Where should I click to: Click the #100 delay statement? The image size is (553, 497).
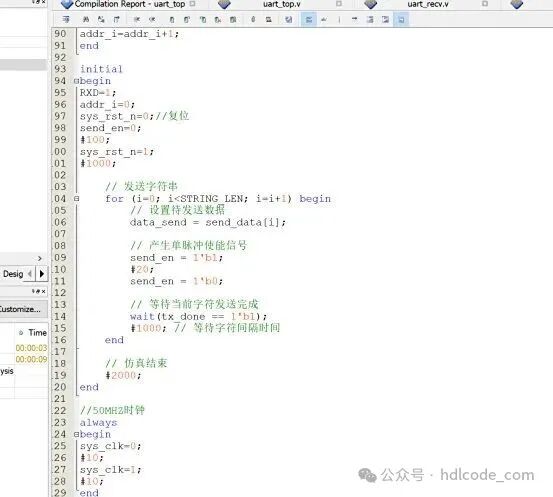pyautogui.click(x=95, y=140)
